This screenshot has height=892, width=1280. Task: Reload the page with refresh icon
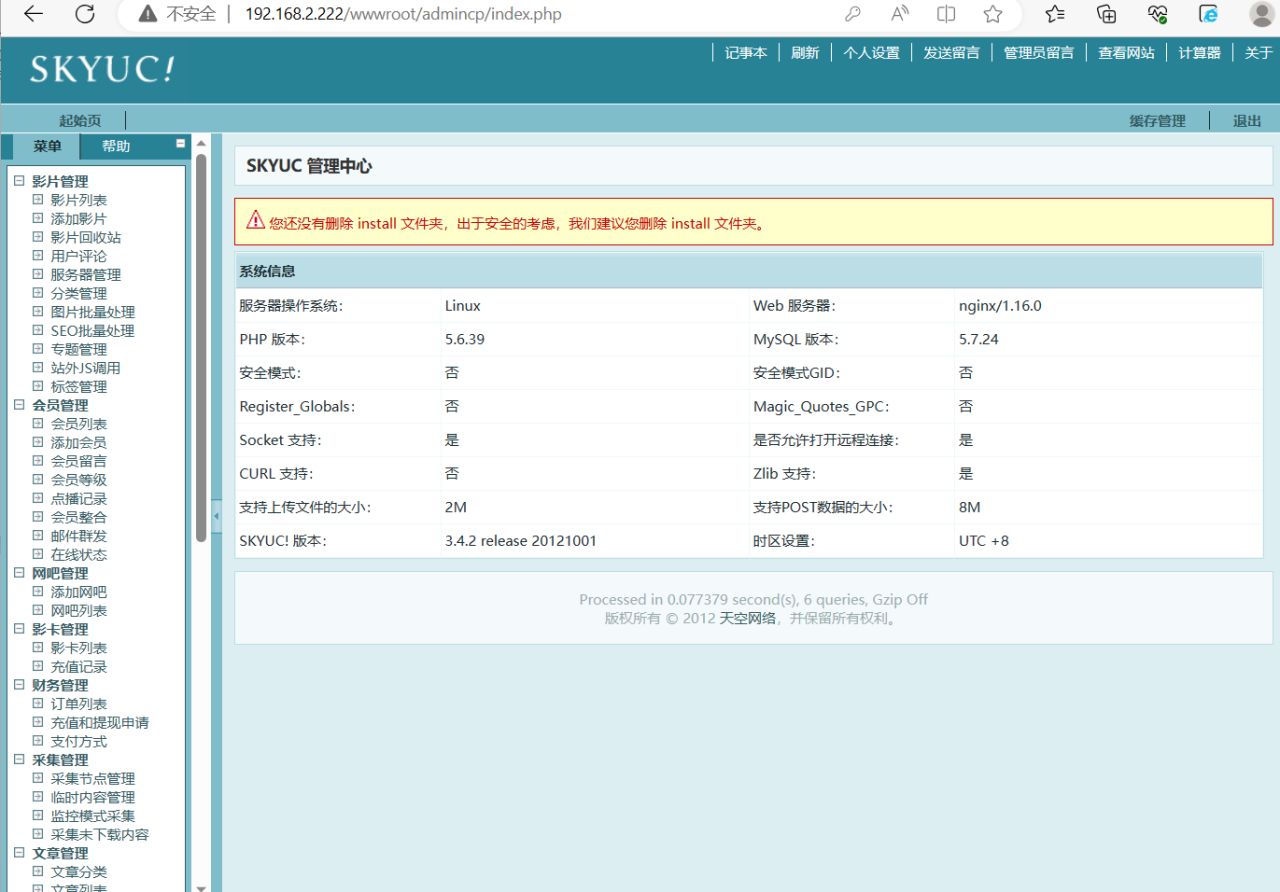85,14
